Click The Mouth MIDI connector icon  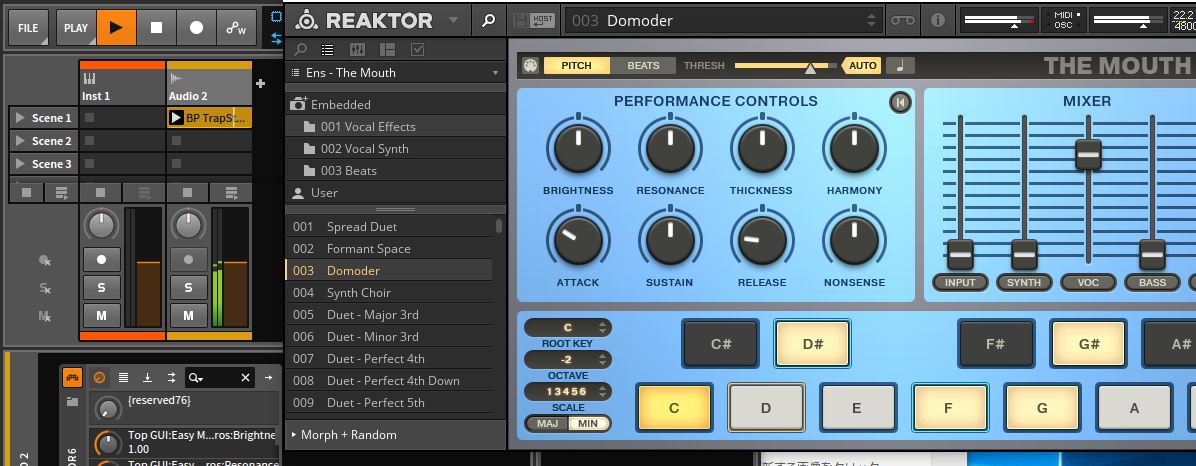pyautogui.click(x=530, y=66)
